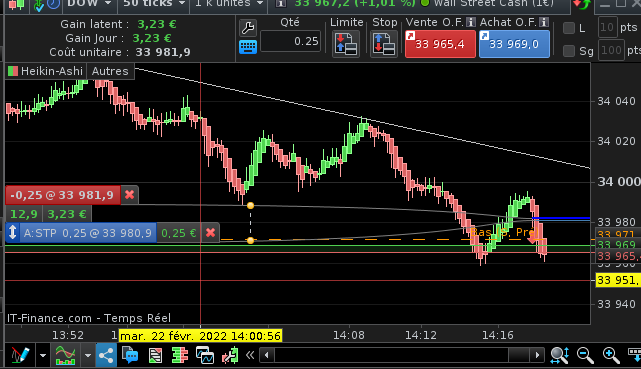Image resolution: width=641 pixels, height=369 pixels.
Task: Cancel the -0,25 @ 33 981,9 position
Action: click(x=130, y=195)
